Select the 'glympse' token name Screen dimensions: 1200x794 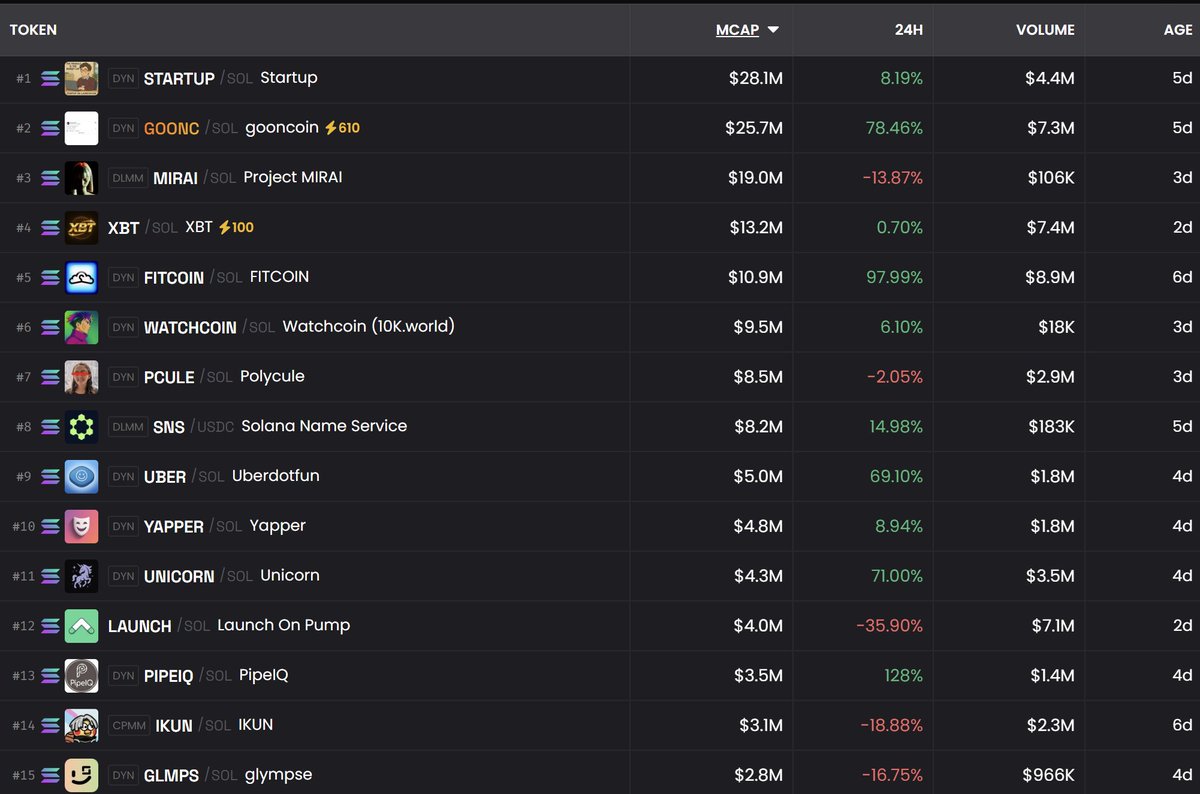click(279, 775)
